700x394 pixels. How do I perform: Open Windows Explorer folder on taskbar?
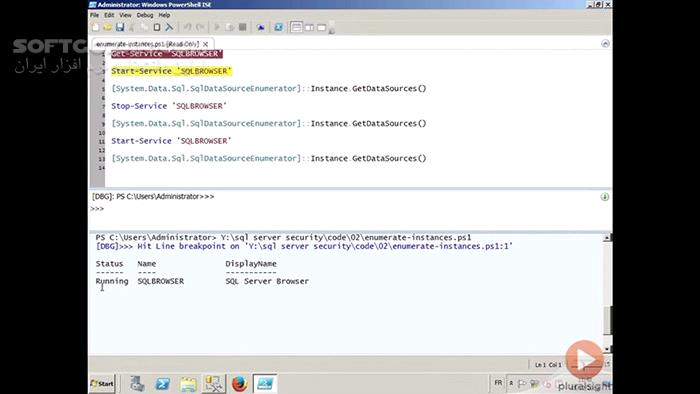(x=188, y=384)
